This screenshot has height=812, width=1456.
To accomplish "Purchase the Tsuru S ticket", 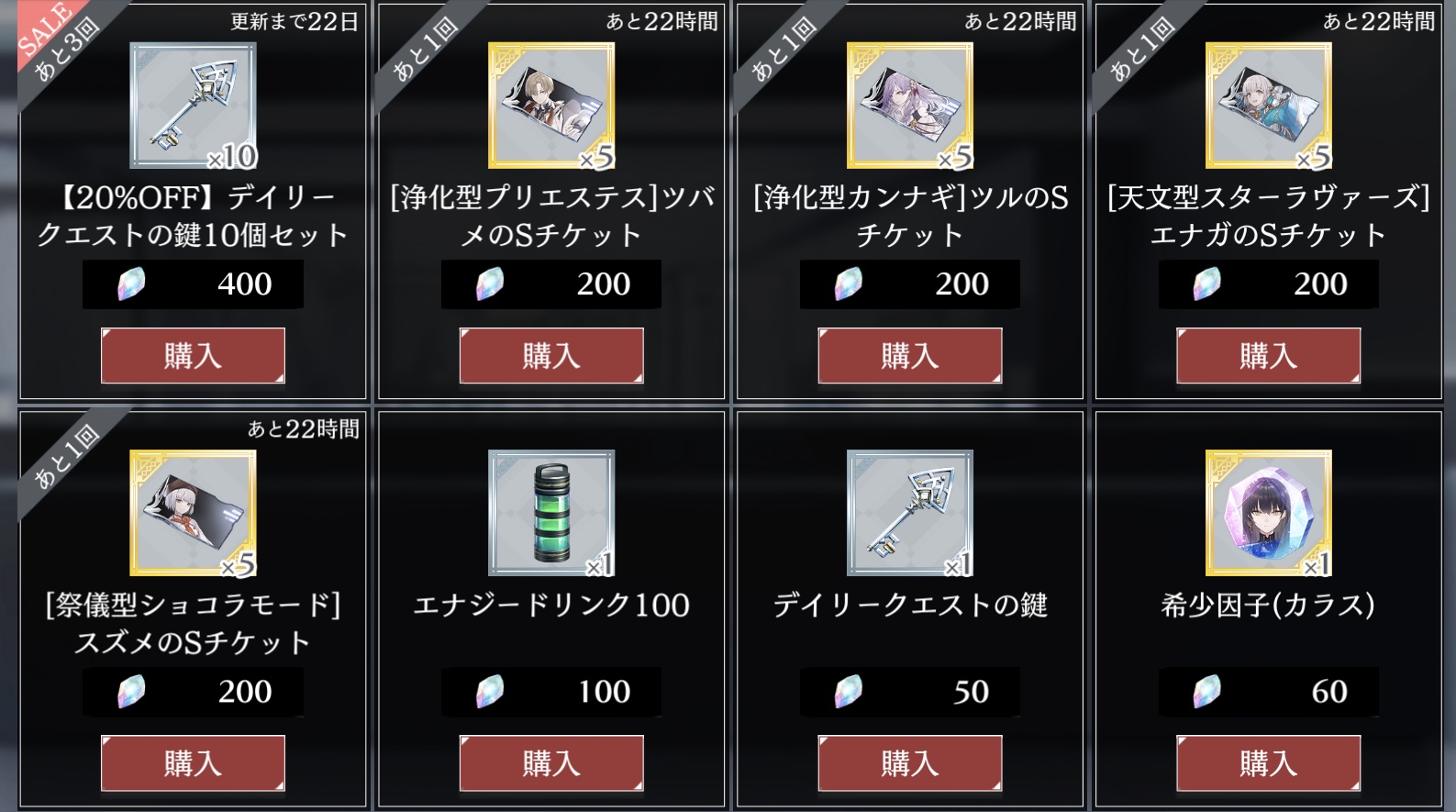I will point(910,355).
